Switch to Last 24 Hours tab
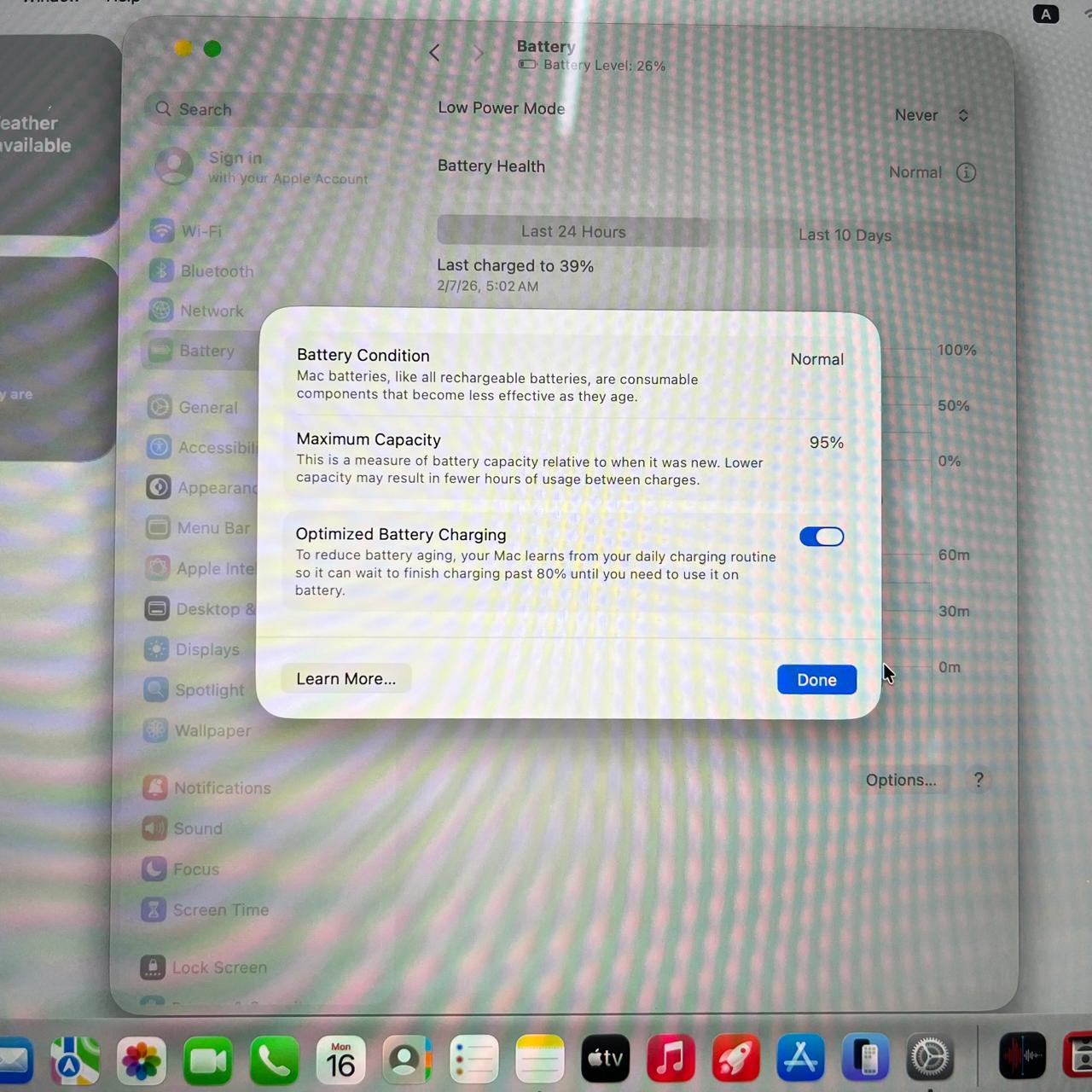 pos(573,232)
